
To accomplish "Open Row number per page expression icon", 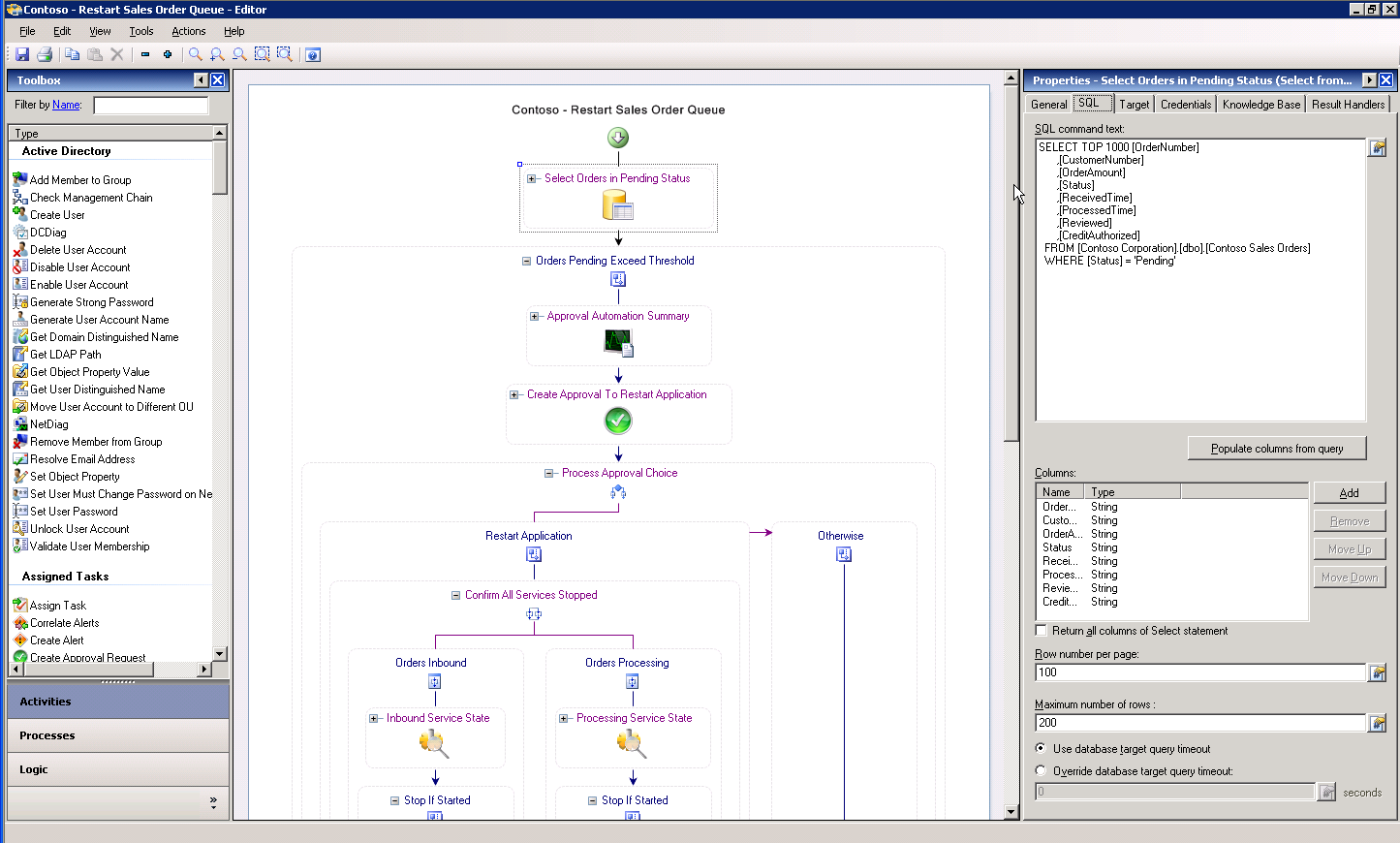I will (1377, 672).
